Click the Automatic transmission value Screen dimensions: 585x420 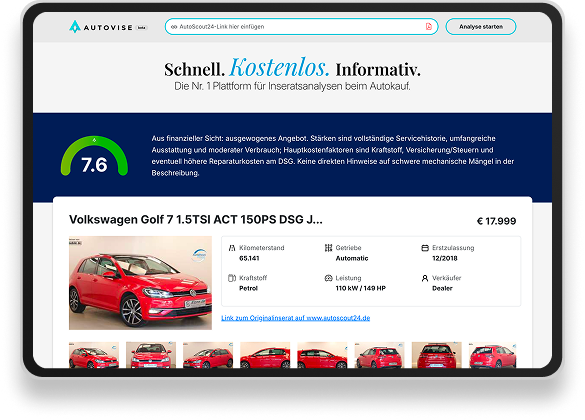352,258
